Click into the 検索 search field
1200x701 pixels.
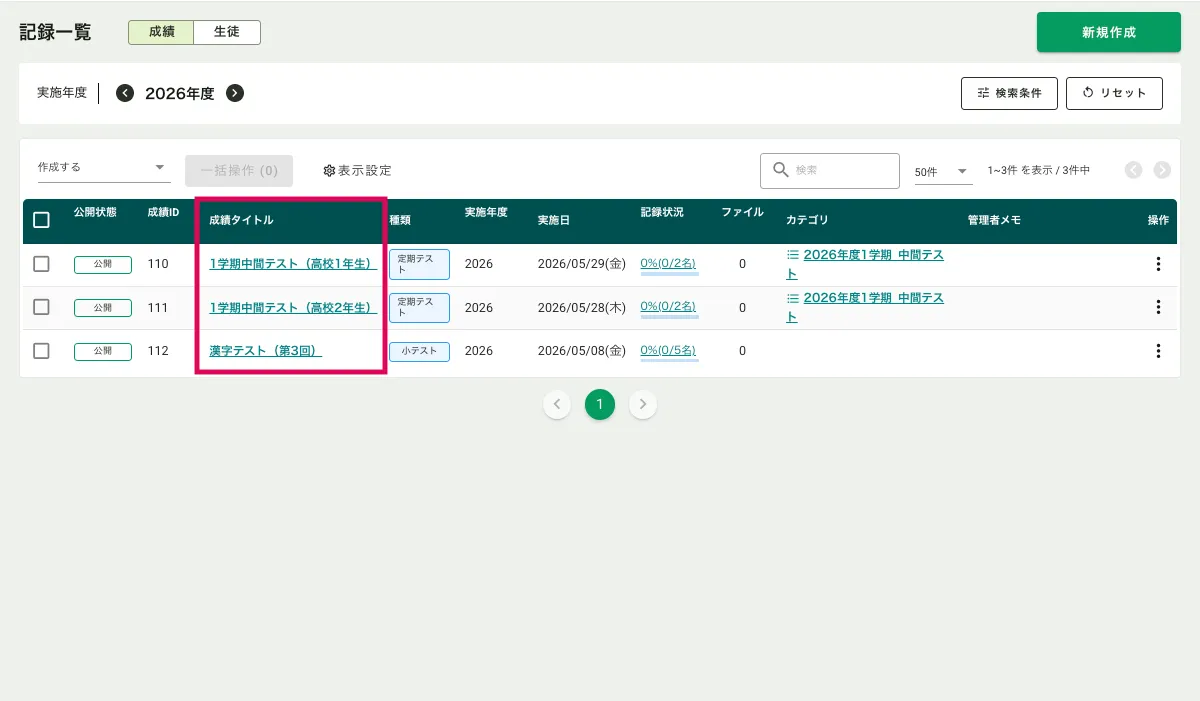pyautogui.click(x=840, y=171)
